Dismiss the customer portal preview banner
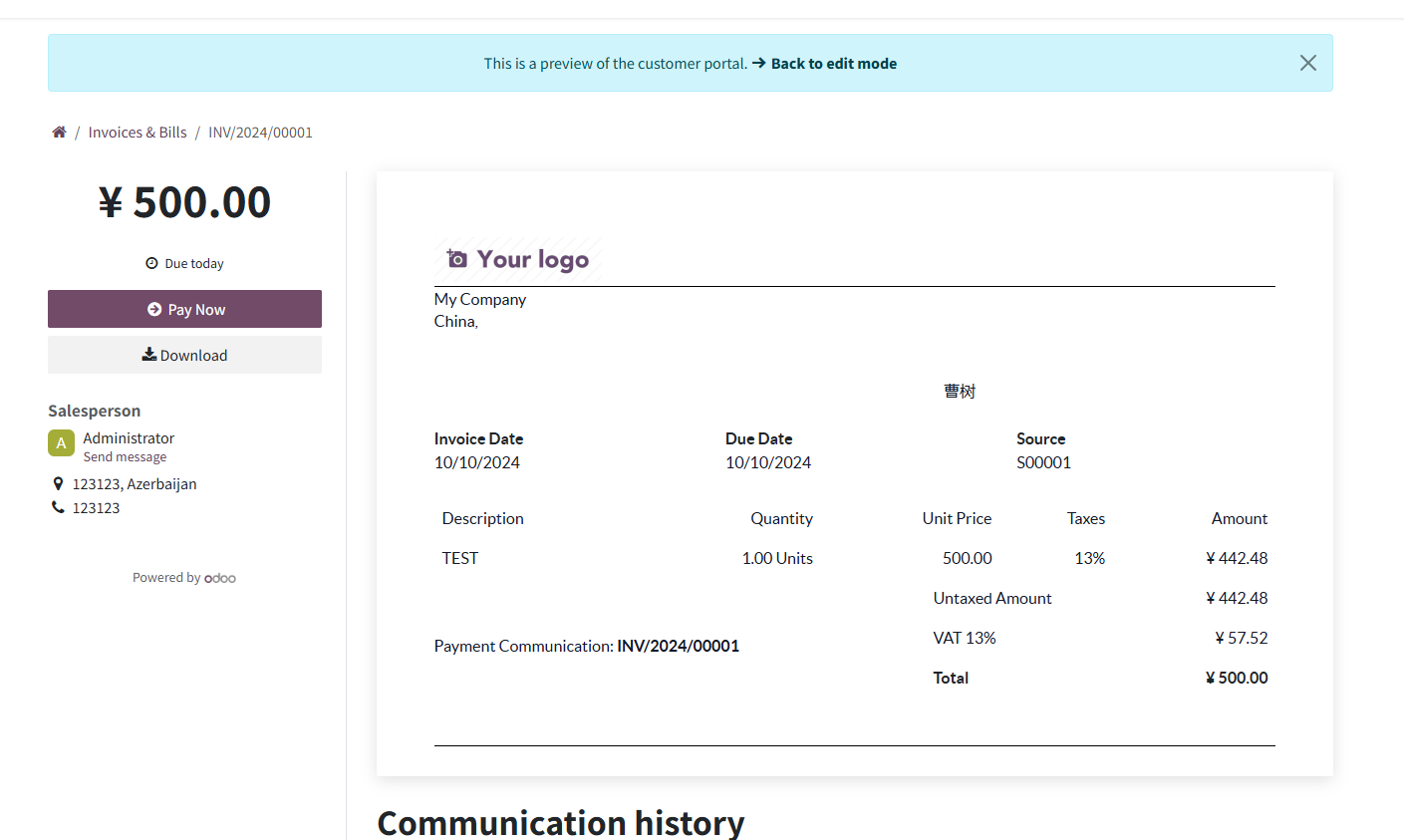The width and height of the screenshot is (1404, 840). 1308,63
